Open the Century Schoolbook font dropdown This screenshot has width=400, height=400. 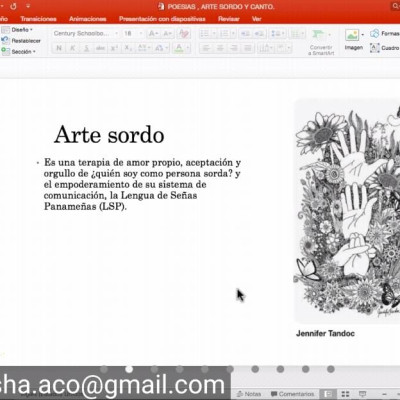pyautogui.click(x=85, y=33)
